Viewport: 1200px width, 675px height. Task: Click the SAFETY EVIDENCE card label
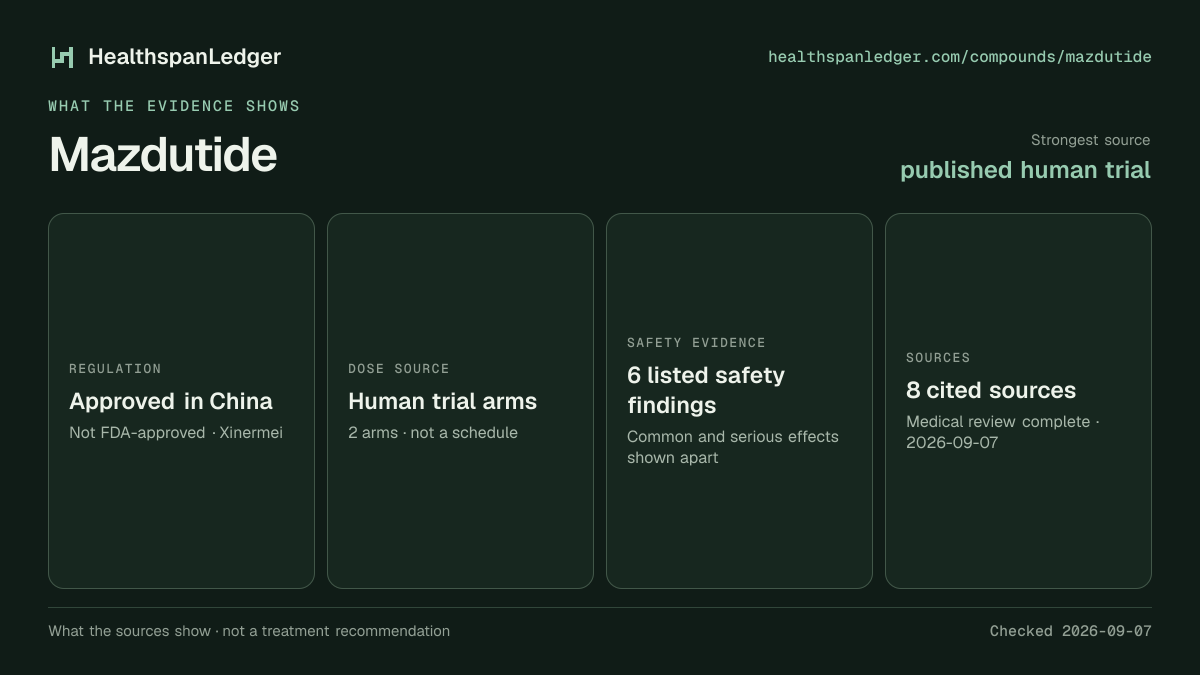[696, 343]
